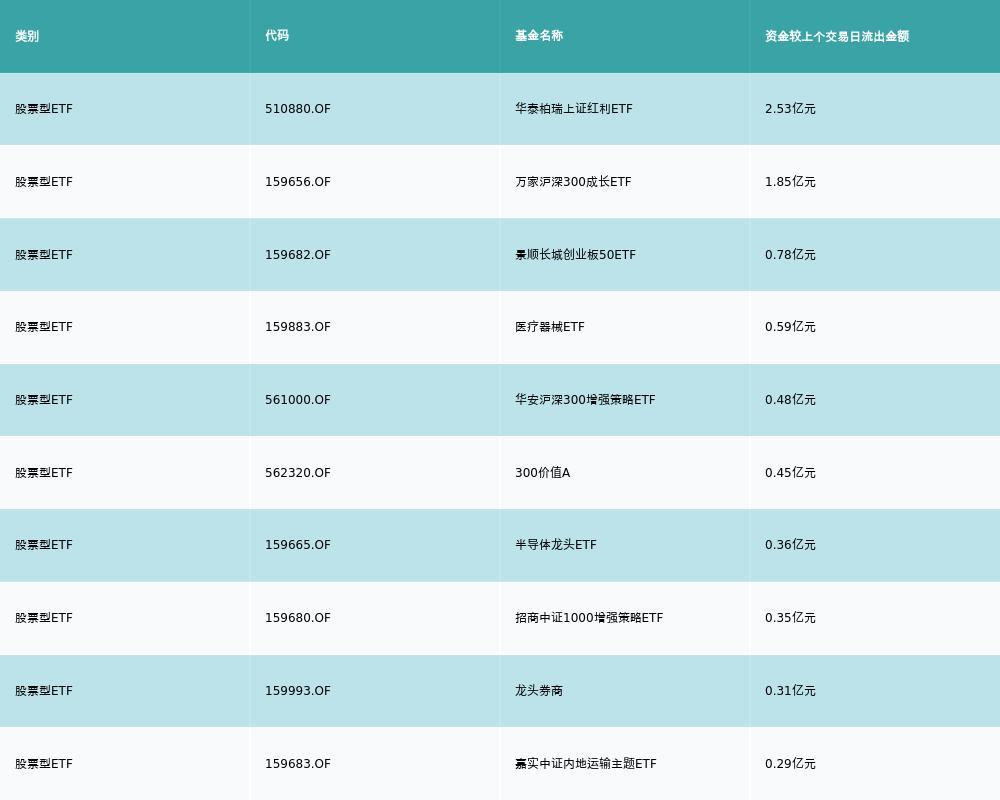Image resolution: width=1000 pixels, height=800 pixels.
Task: Select 半导体龙头ETF fund name
Action: (x=556, y=545)
